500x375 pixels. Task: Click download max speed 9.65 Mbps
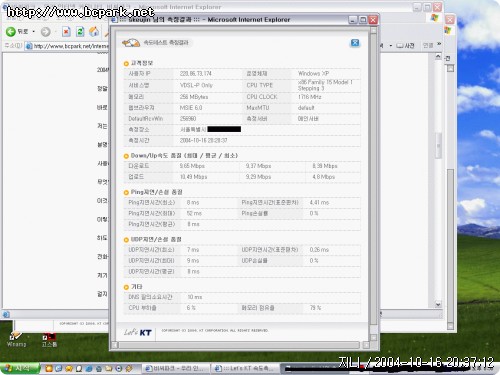[x=192, y=166]
